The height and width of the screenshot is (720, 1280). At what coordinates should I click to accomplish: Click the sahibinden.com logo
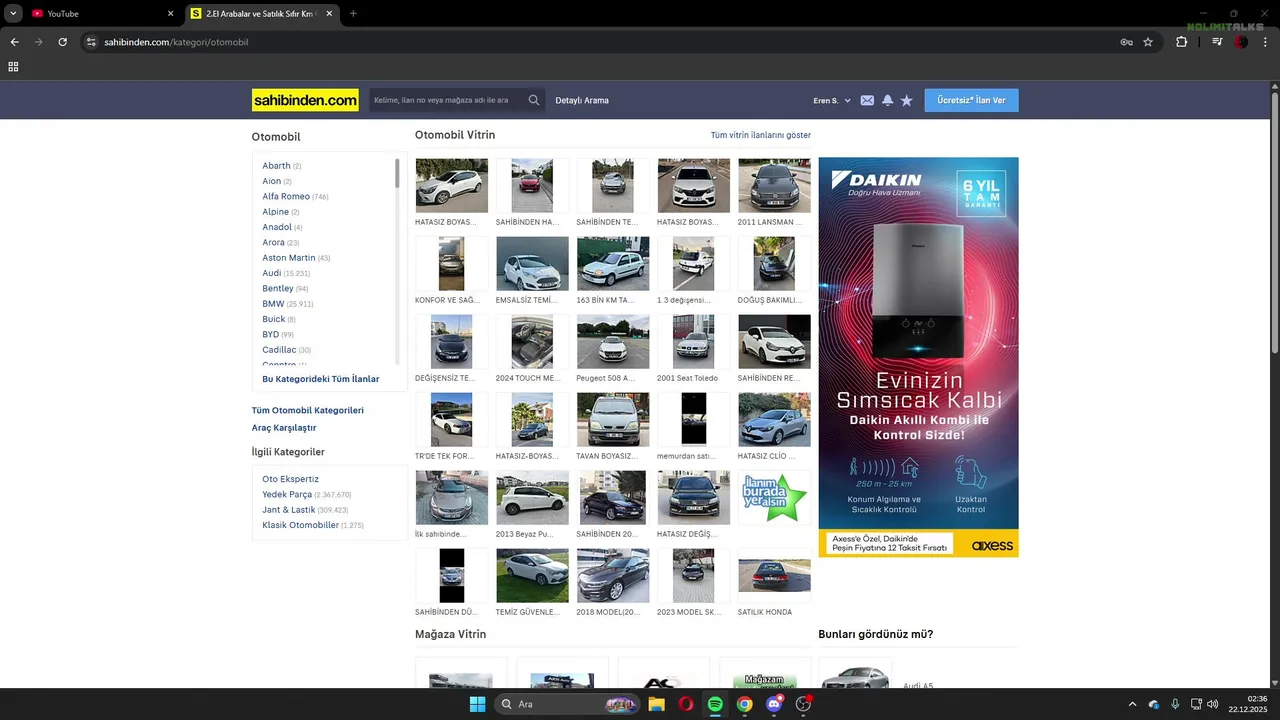point(305,100)
